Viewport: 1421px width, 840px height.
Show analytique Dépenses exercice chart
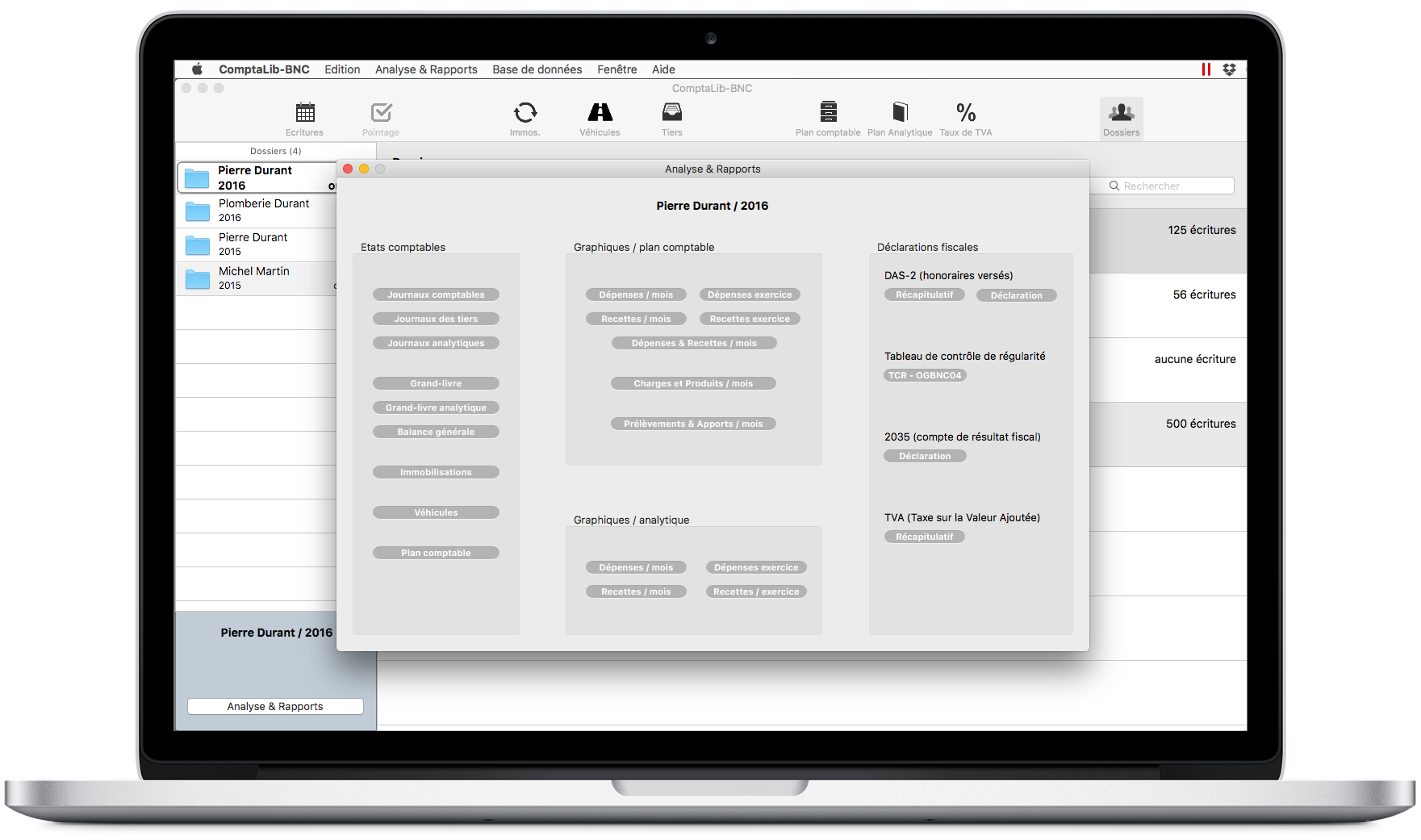coord(756,567)
